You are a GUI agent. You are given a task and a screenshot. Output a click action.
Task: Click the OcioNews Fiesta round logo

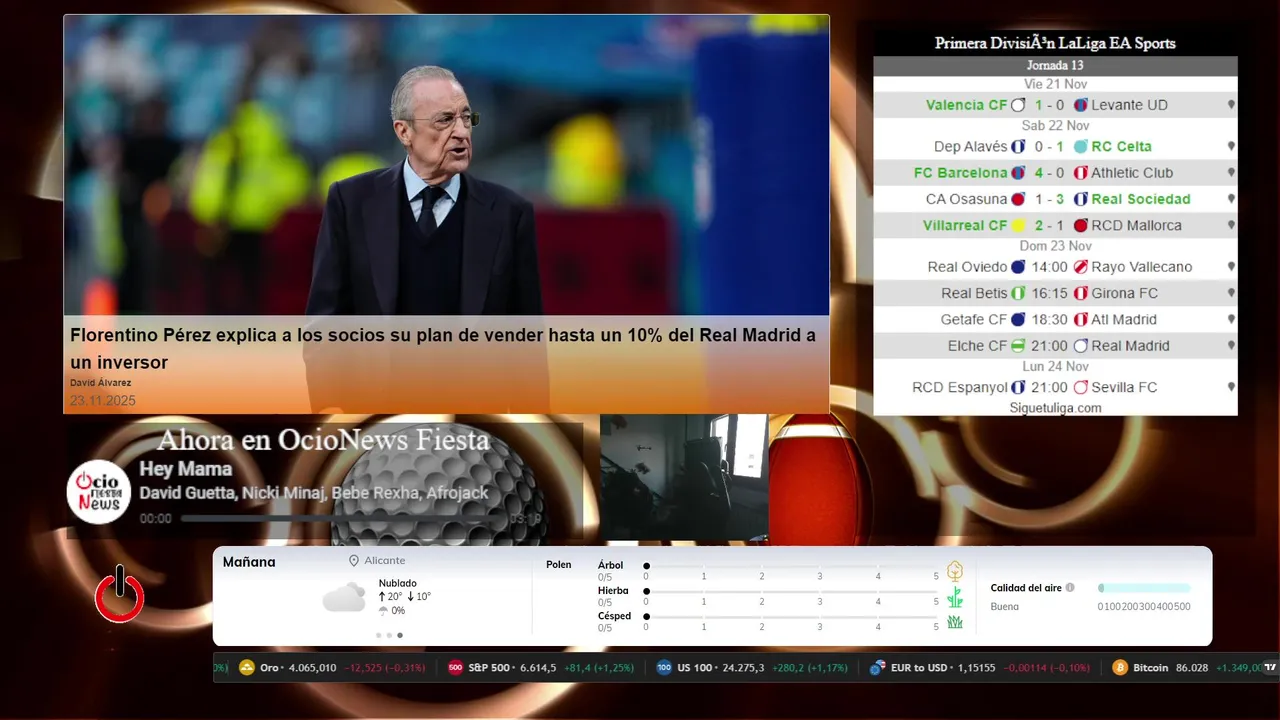(x=99, y=491)
